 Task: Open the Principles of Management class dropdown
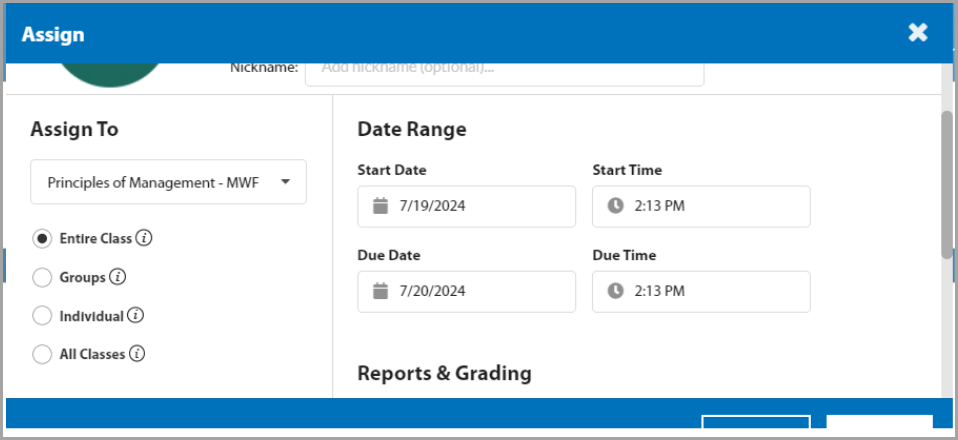(168, 182)
